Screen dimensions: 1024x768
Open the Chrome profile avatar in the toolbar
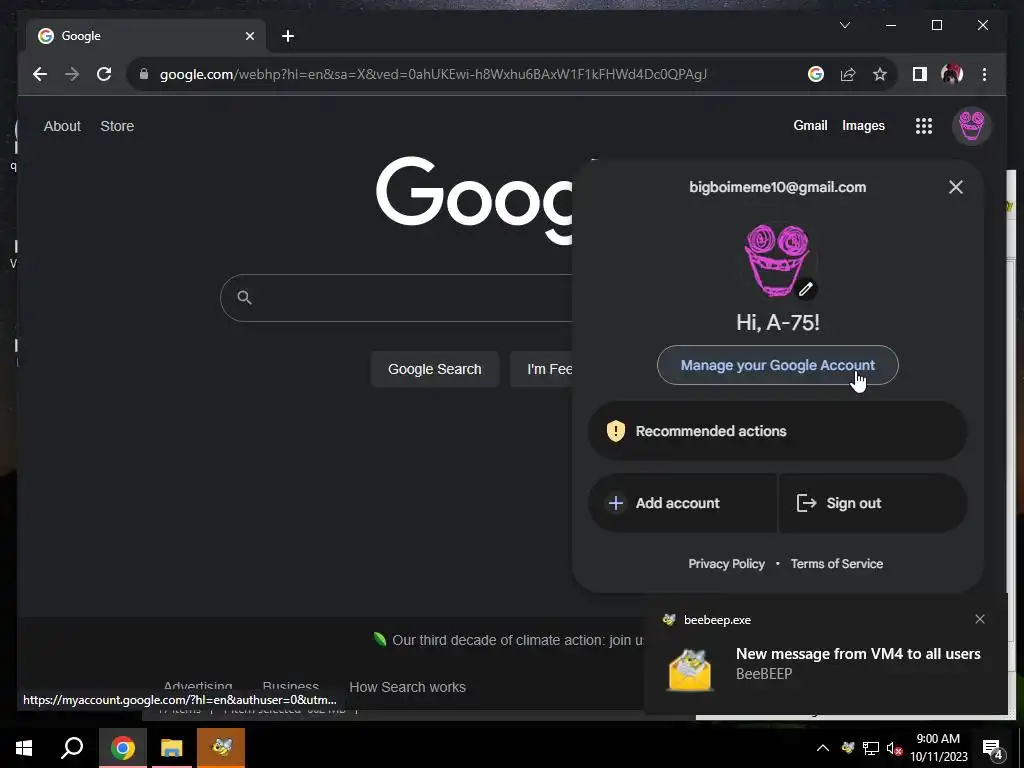pyautogui.click(x=952, y=74)
